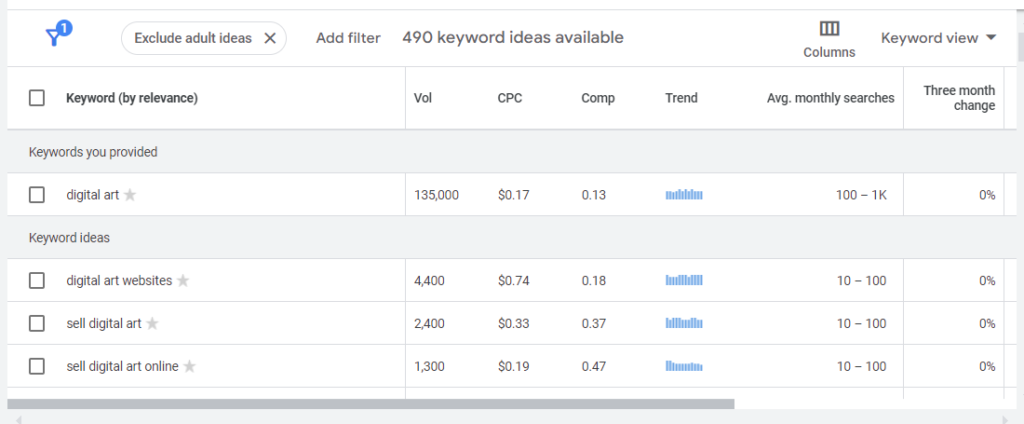Star the sell digital art keyword
1024x424 pixels.
tap(152, 323)
